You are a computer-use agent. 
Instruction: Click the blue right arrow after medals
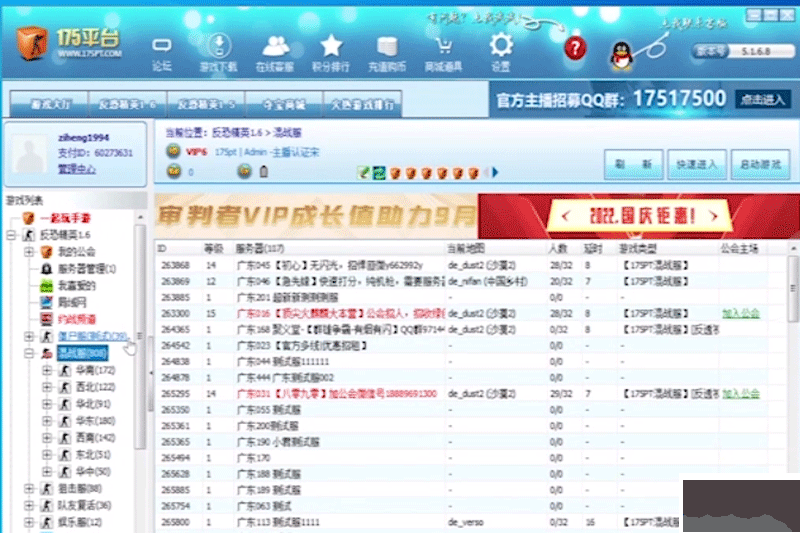pos(494,172)
